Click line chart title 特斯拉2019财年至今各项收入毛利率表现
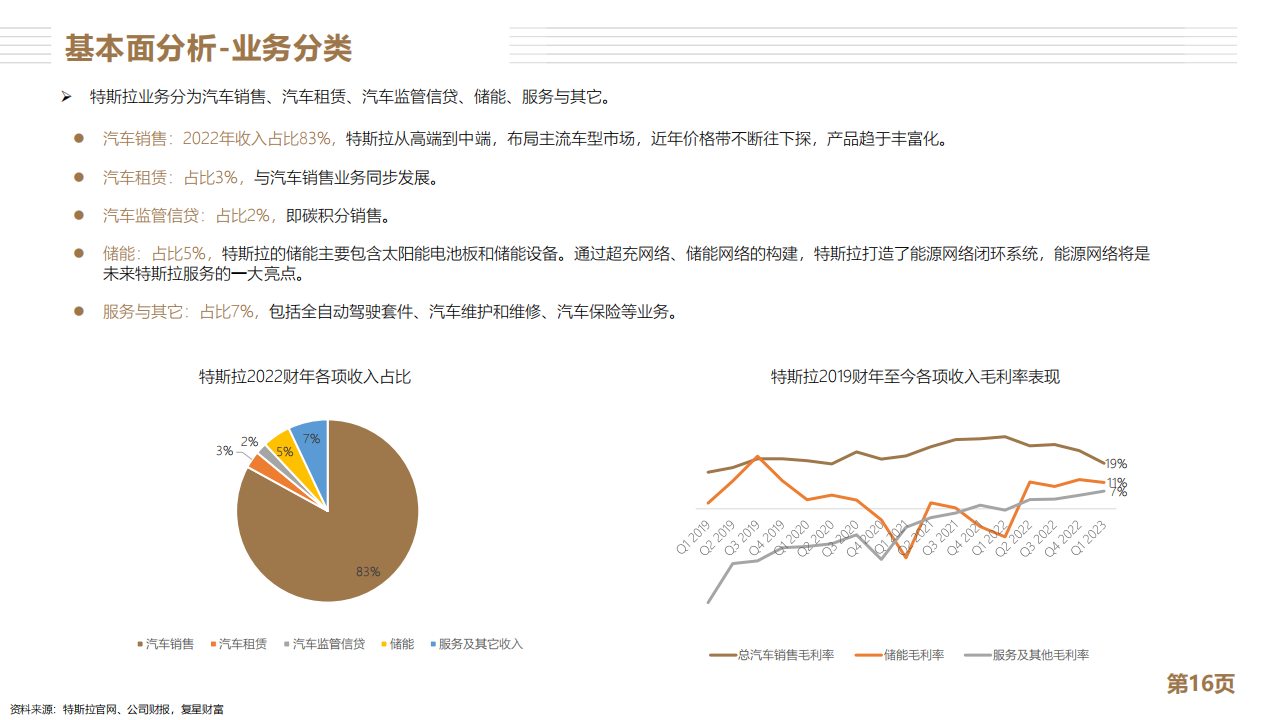 pos(915,377)
